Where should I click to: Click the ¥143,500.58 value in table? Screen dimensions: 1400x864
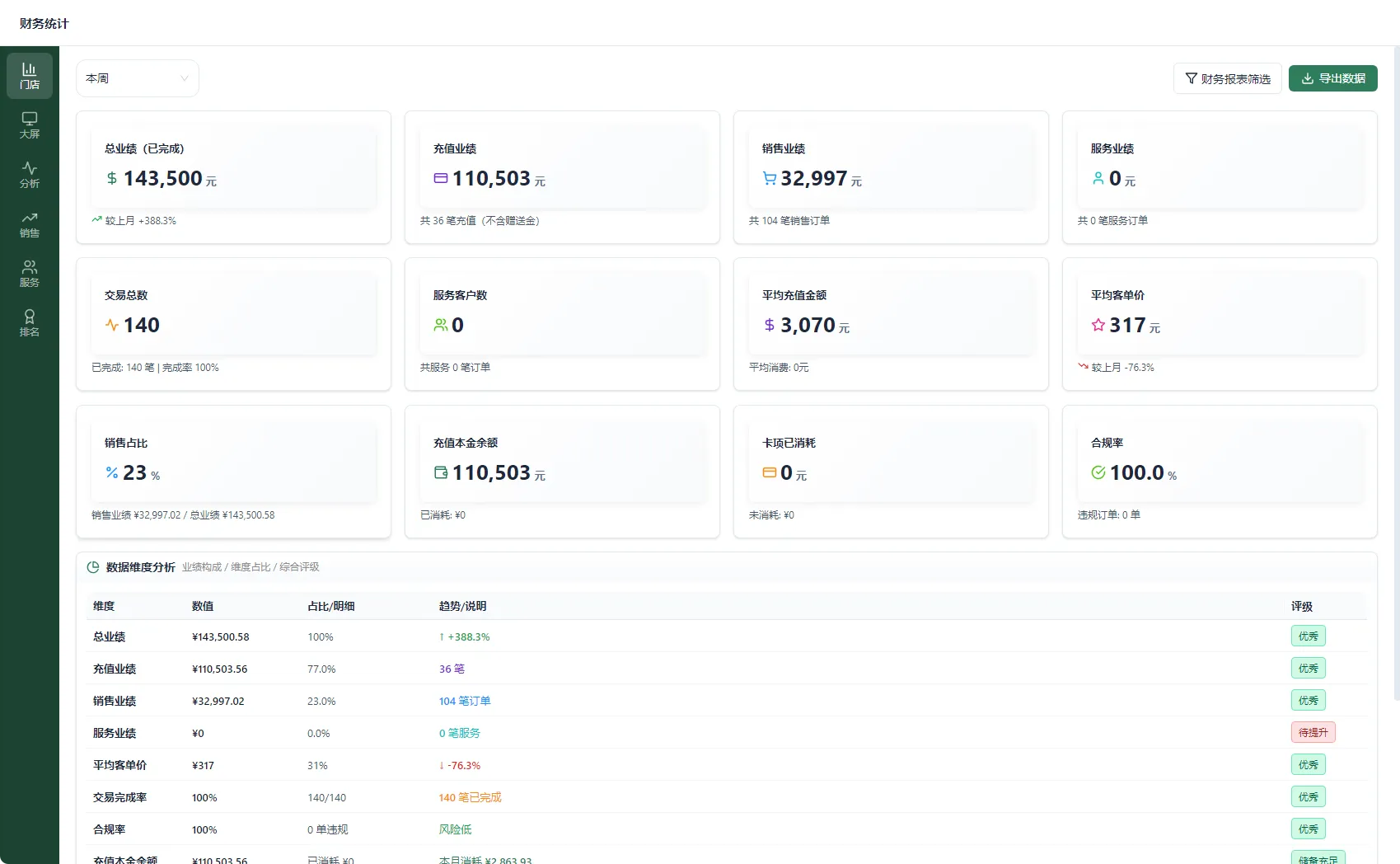(221, 637)
